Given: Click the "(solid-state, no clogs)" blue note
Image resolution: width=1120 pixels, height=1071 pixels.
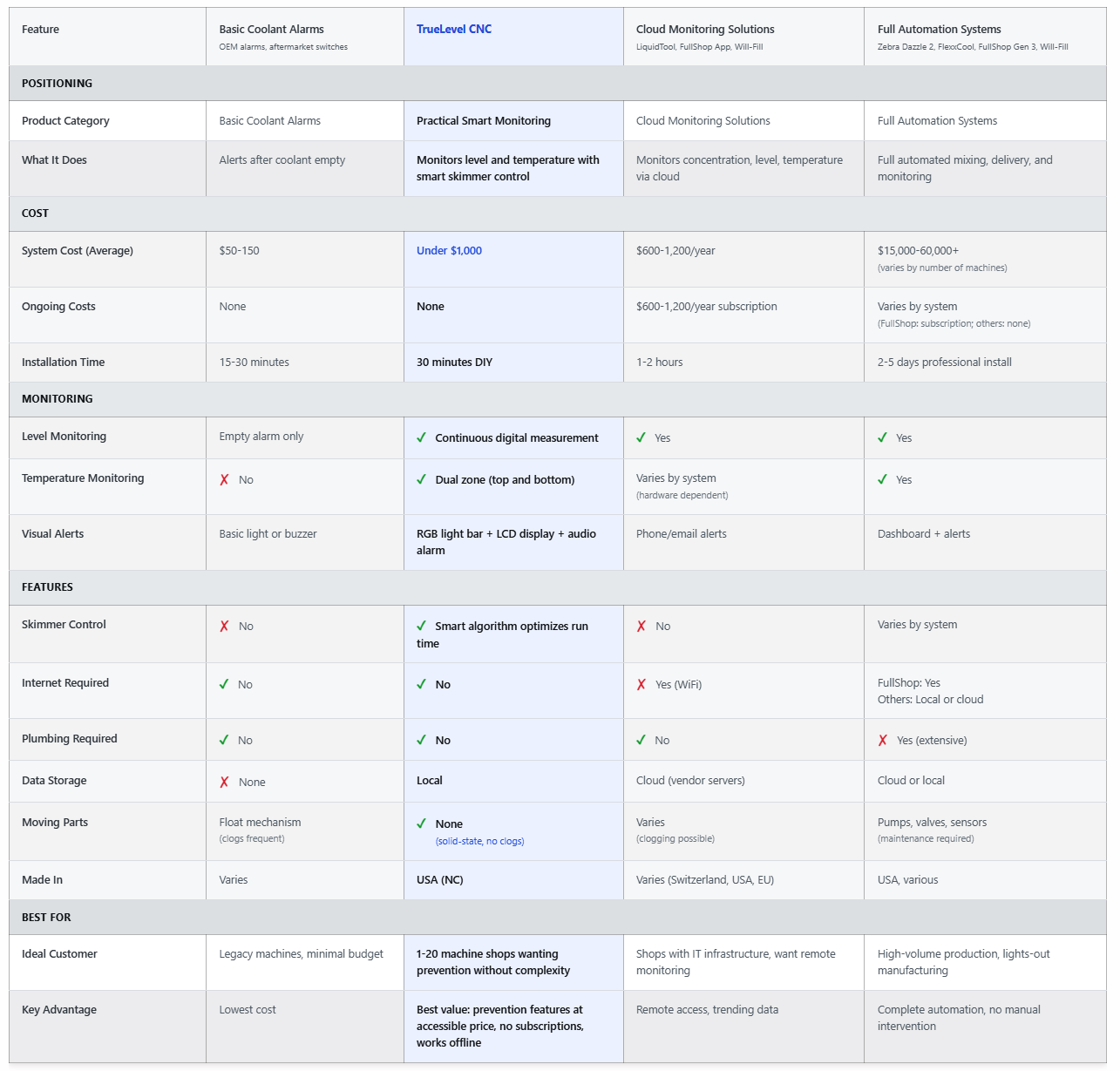Looking at the screenshot, I should coord(480,841).
